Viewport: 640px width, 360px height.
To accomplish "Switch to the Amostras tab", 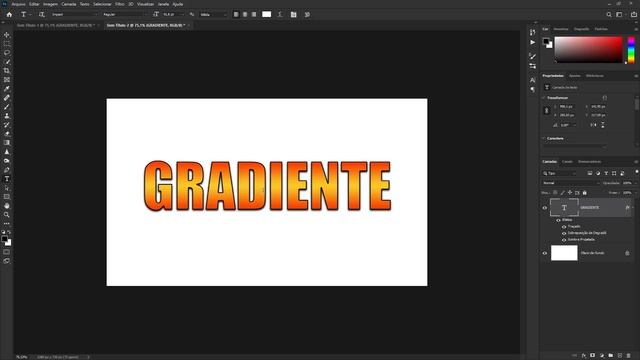I will 561,29.
